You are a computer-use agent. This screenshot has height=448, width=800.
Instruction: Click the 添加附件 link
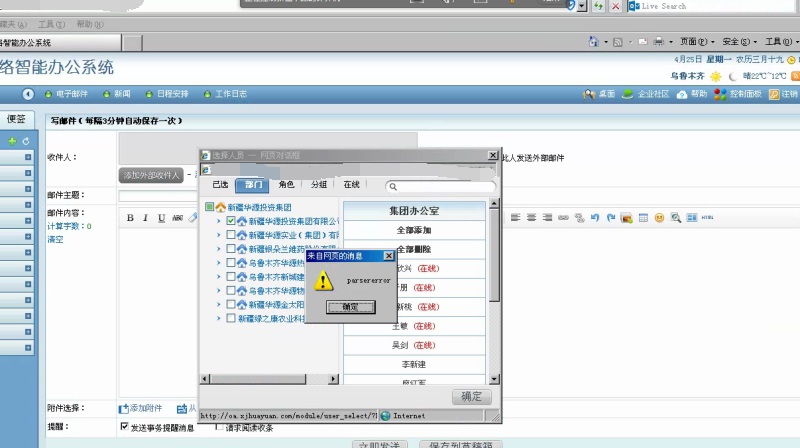[x=140, y=408]
